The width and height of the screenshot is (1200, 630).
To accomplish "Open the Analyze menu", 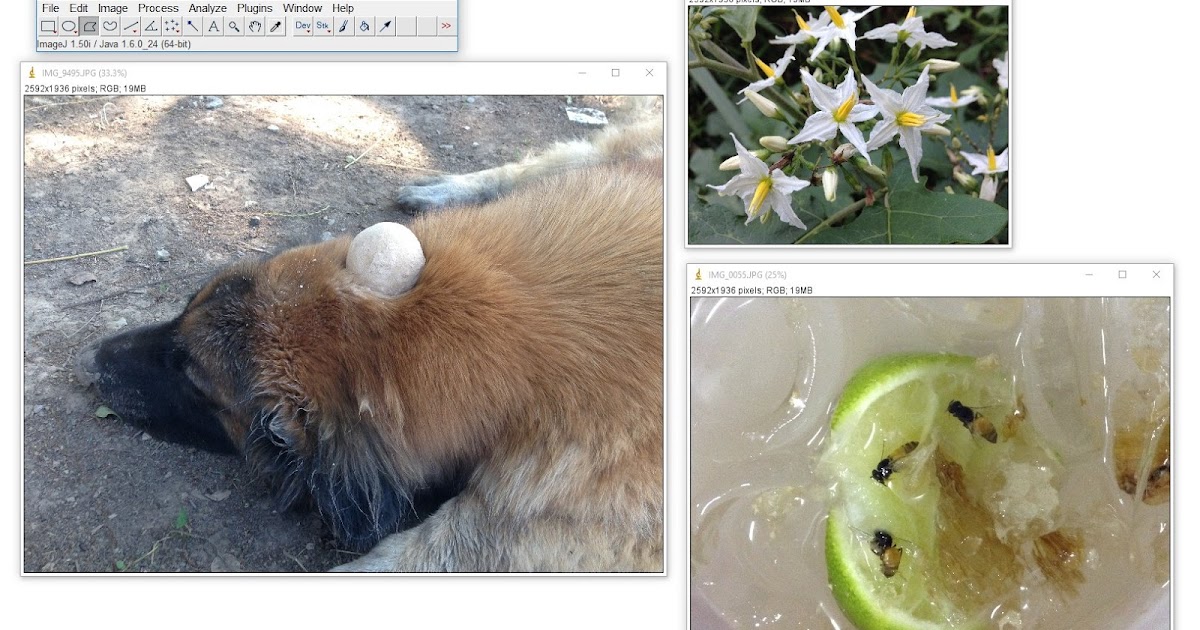I will 206,8.
